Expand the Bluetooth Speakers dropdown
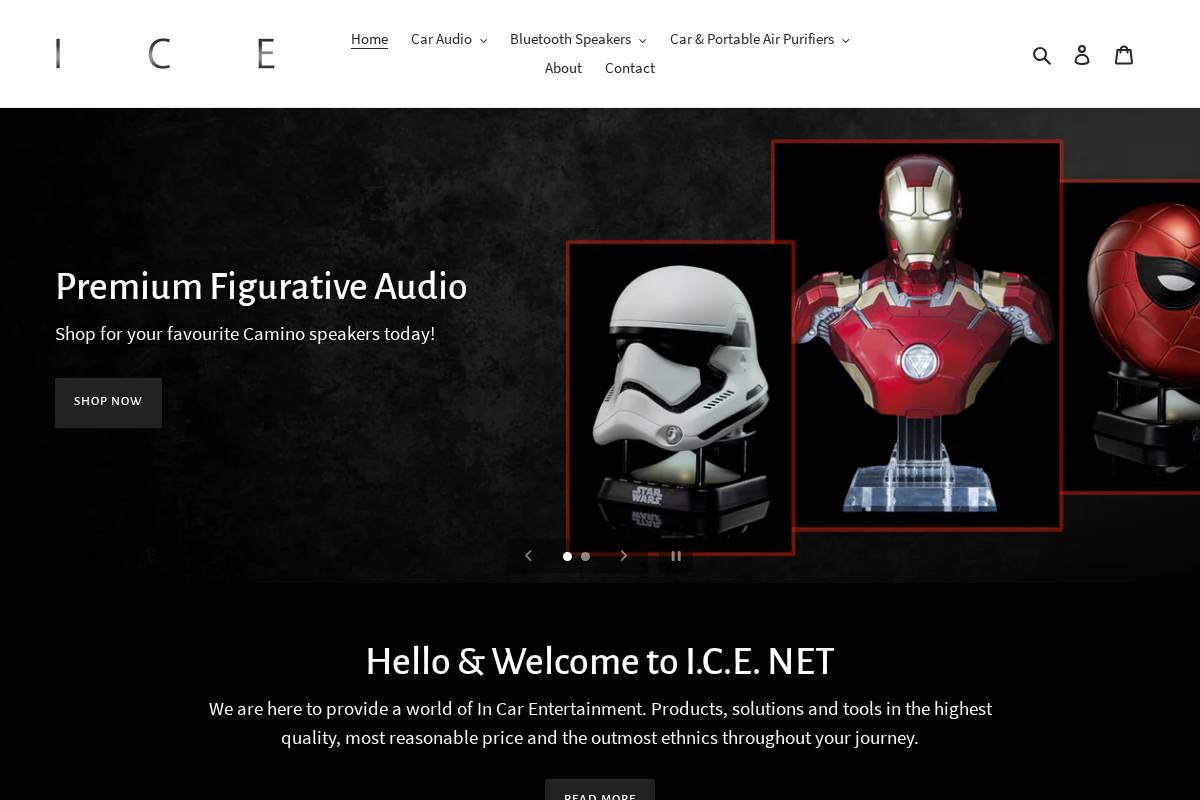 coord(578,39)
